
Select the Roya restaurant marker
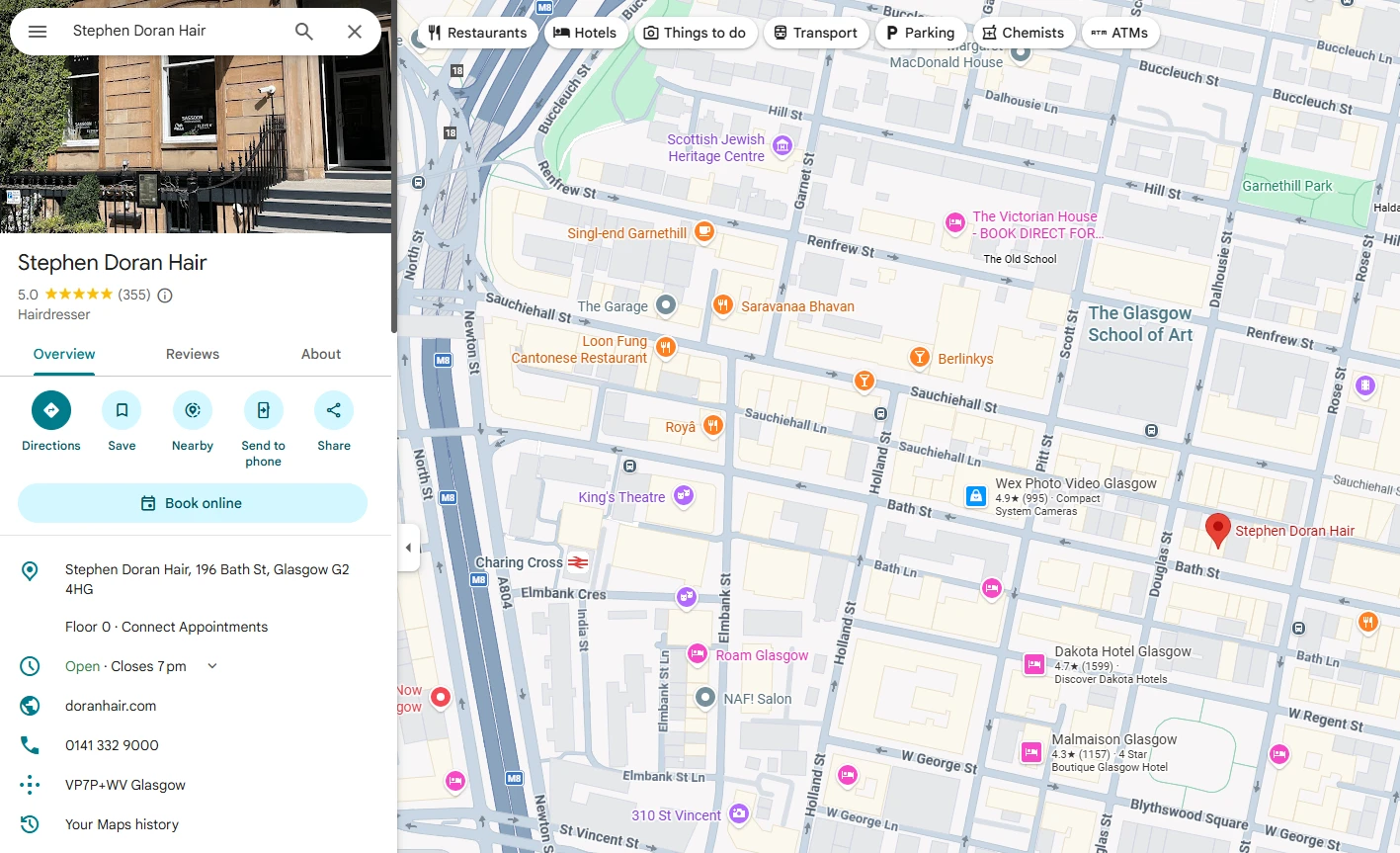point(713,426)
